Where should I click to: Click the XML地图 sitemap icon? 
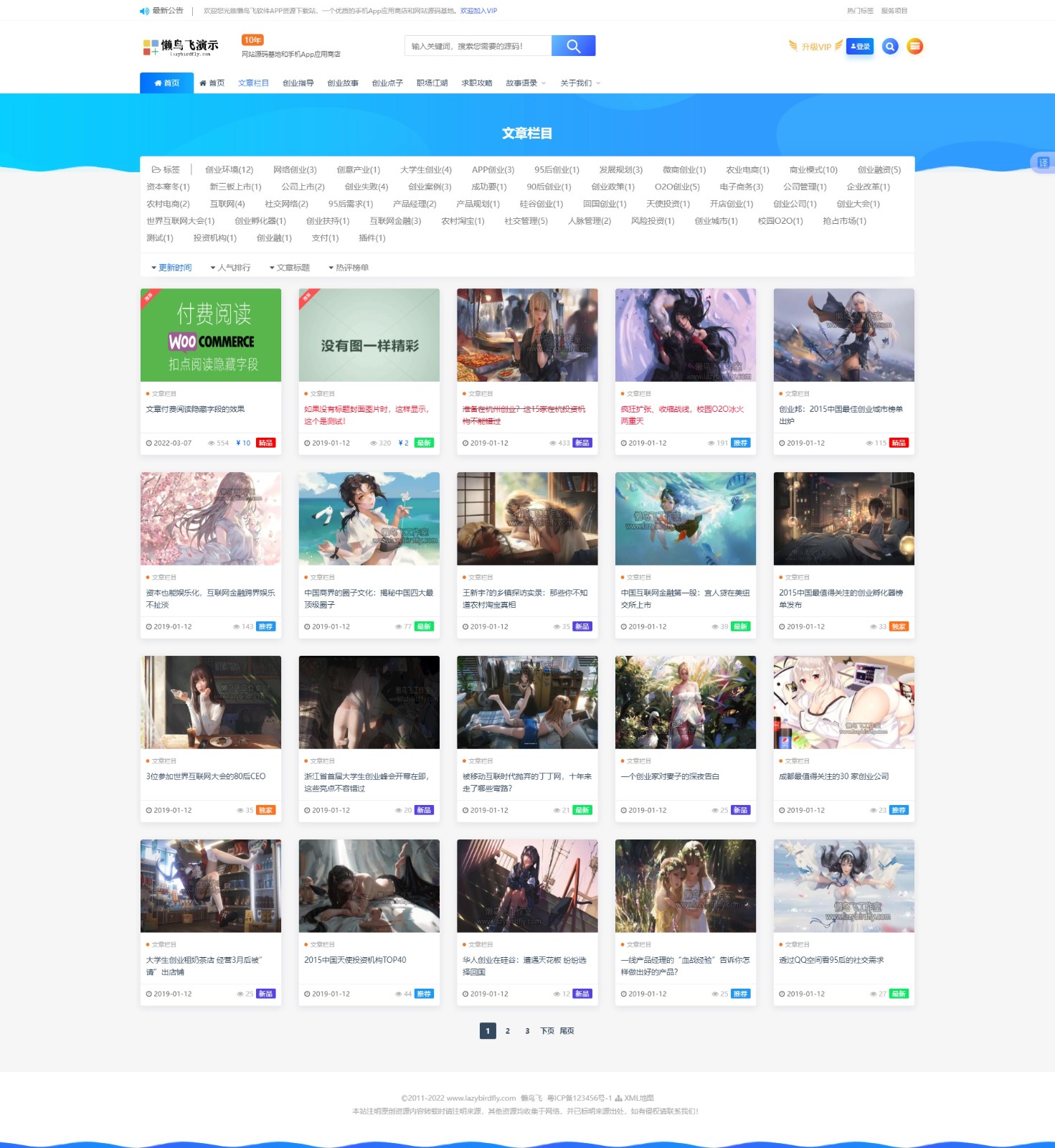(618, 1098)
